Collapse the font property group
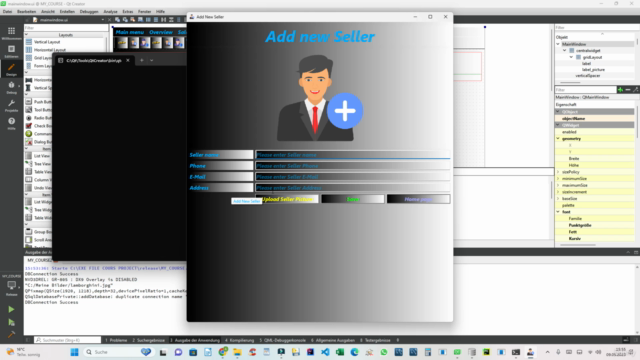The width and height of the screenshot is (640, 360). pyautogui.click(x=558, y=212)
